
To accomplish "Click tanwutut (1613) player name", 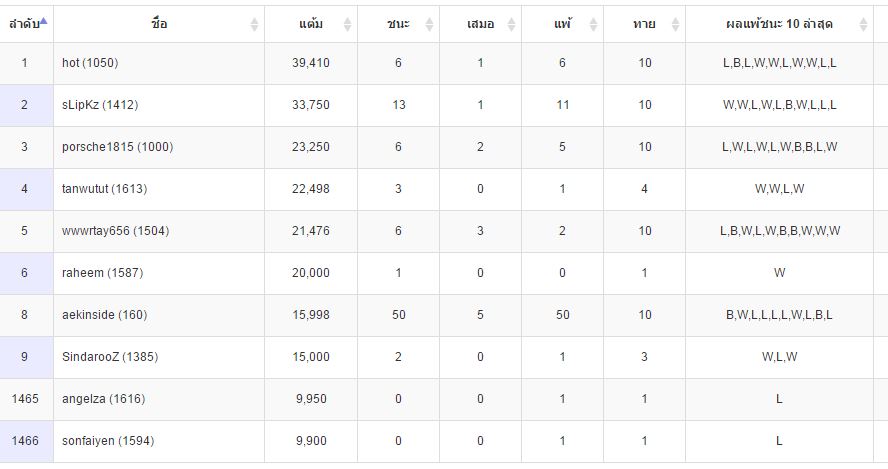I will click(104, 189).
